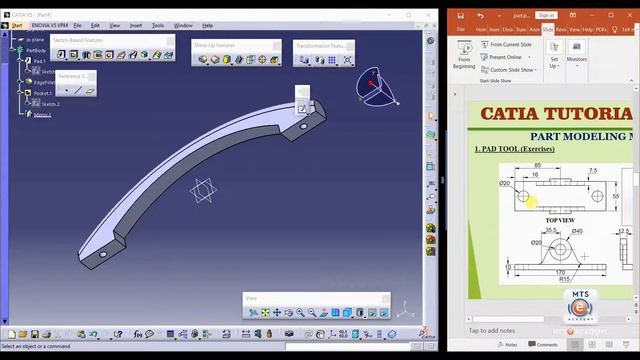Choose the Translation tool in Transformation Features
This screenshot has width=640, height=360.
point(304,60)
